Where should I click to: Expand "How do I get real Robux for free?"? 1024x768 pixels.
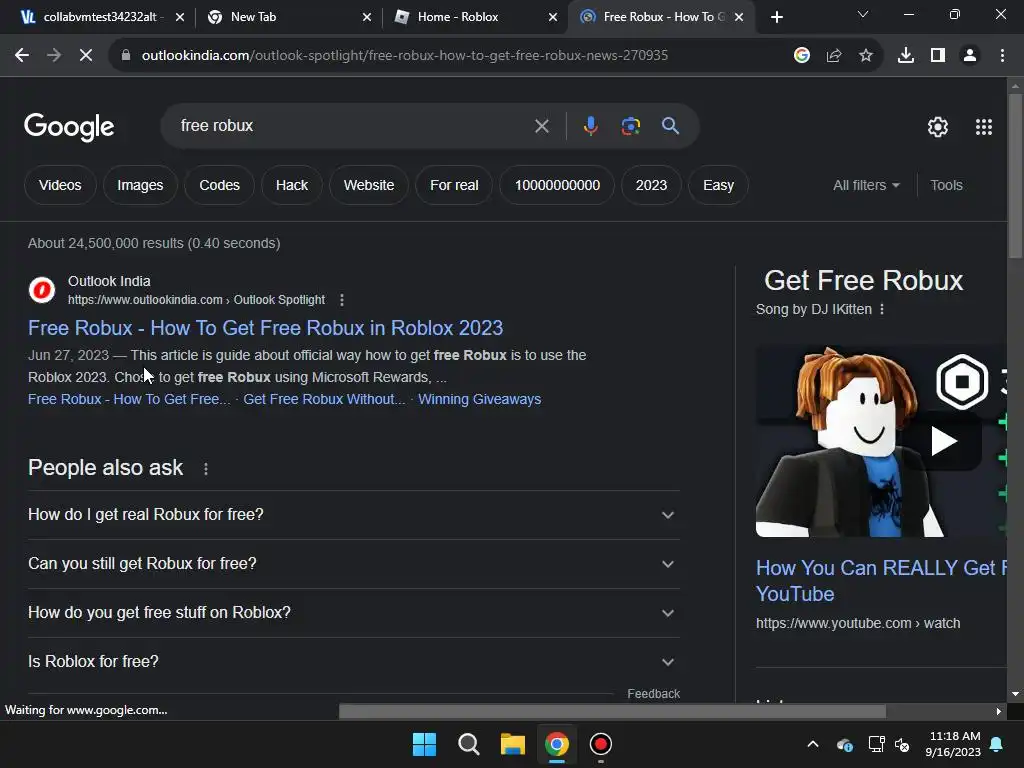coord(354,515)
